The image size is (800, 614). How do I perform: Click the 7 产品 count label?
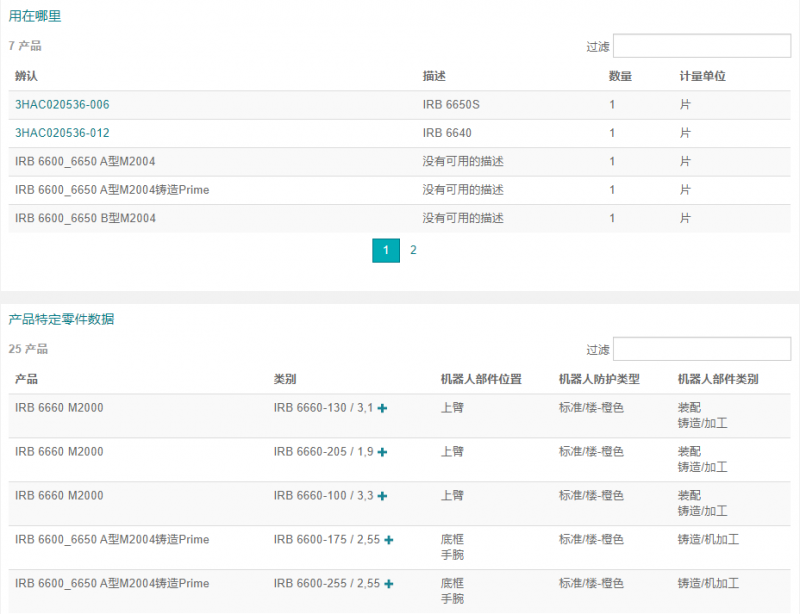pos(25,46)
